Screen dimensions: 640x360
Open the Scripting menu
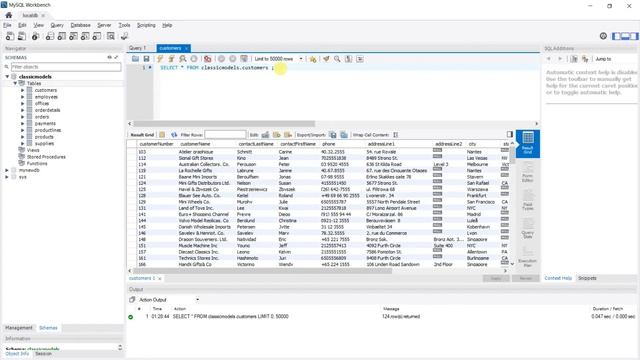146,25
